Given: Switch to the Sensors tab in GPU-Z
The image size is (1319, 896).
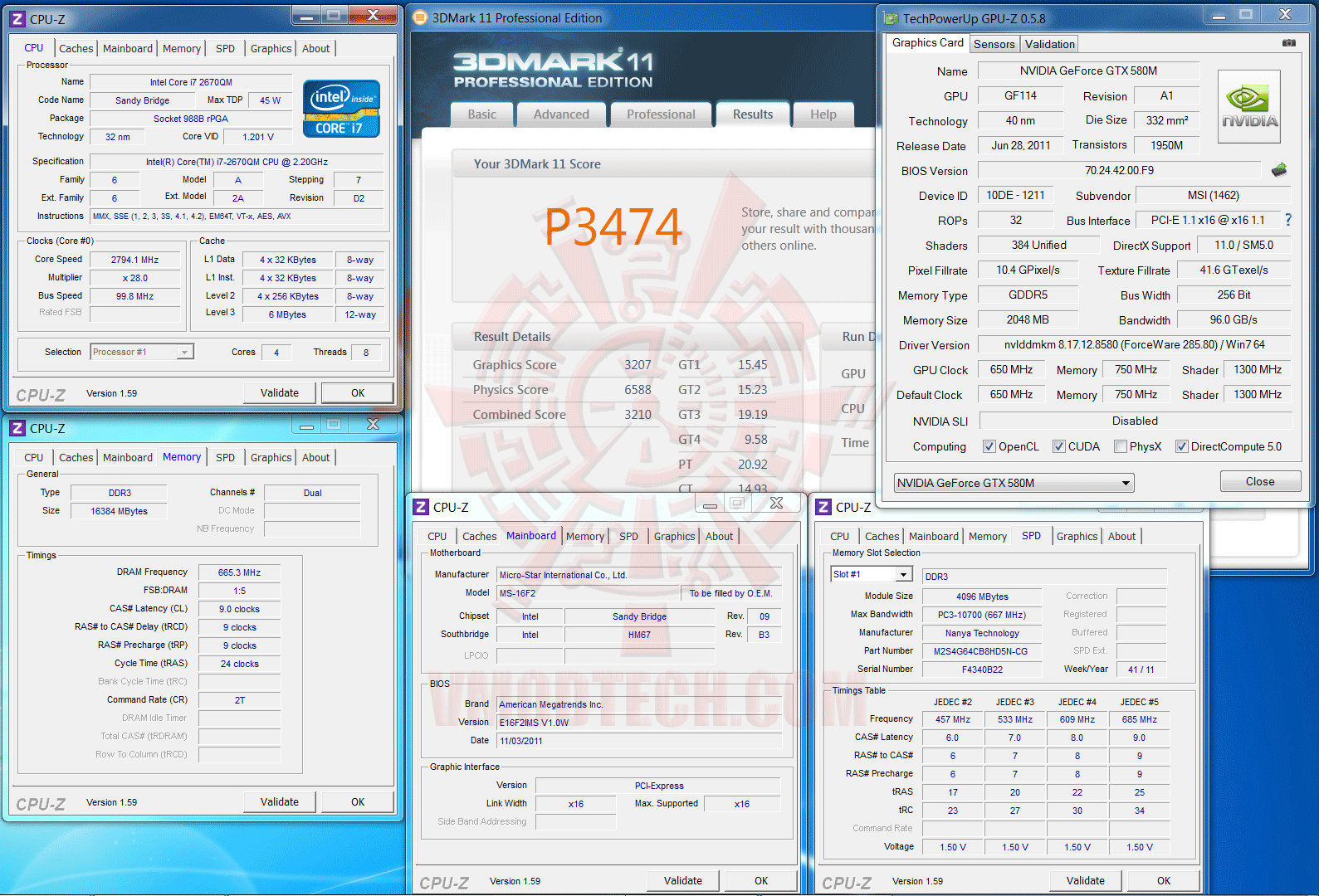Looking at the screenshot, I should (994, 44).
